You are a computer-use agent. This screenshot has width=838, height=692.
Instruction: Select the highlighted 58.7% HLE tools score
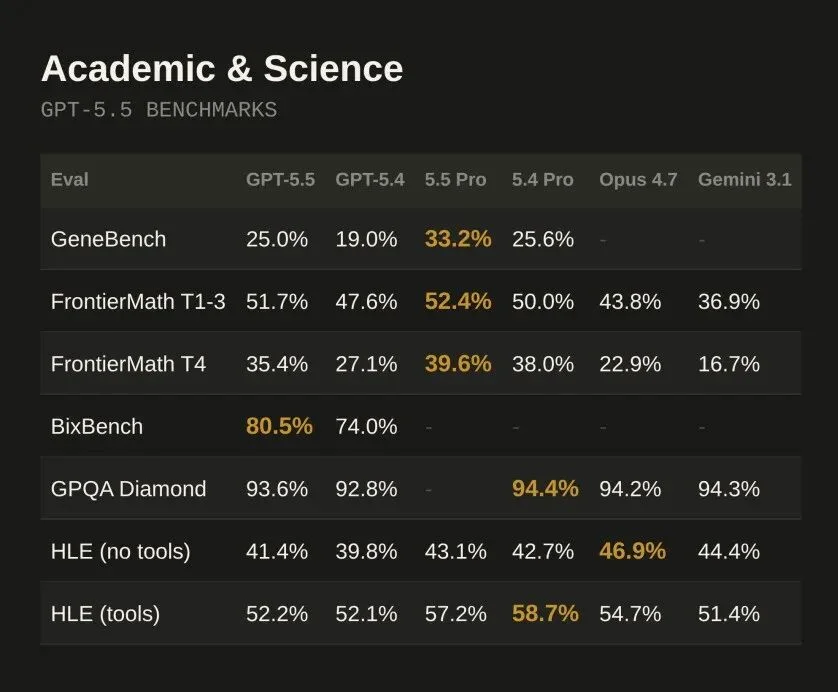(545, 614)
